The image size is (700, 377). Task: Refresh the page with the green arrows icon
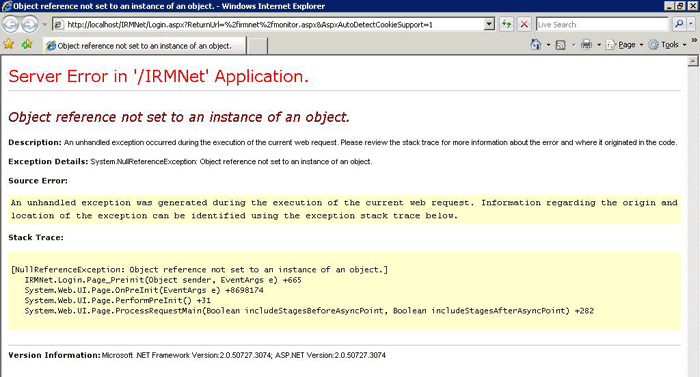[x=506, y=24]
